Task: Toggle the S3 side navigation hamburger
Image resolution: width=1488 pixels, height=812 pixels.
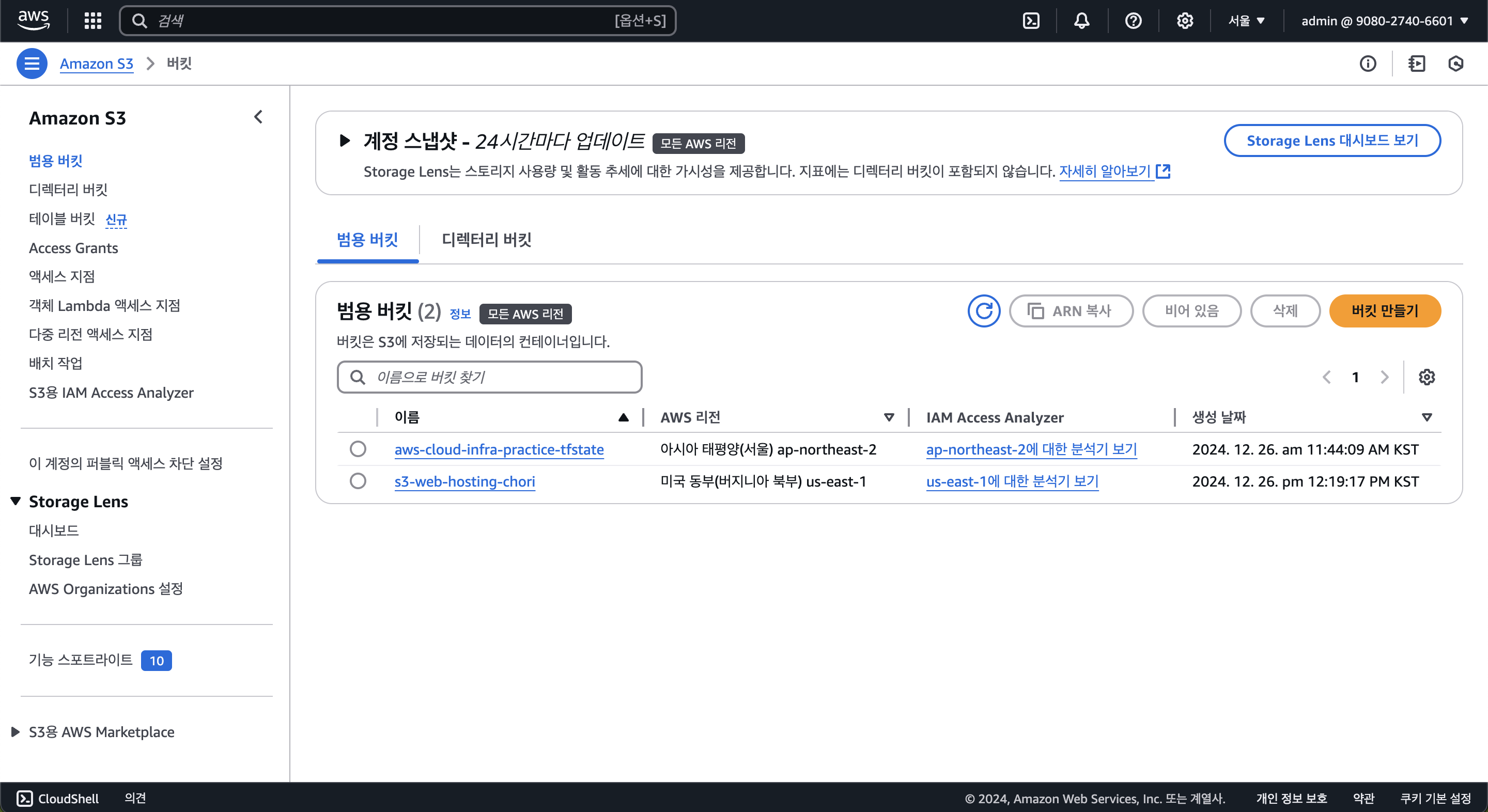Action: tap(32, 64)
